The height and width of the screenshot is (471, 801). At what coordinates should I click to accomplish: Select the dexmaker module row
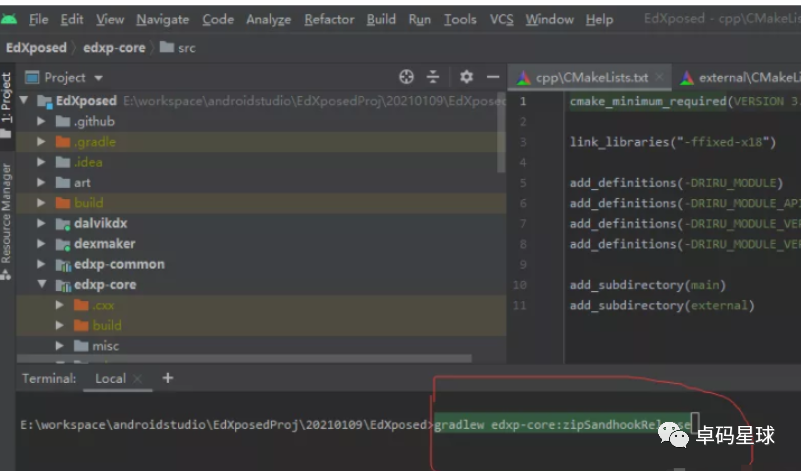click(x=261, y=244)
